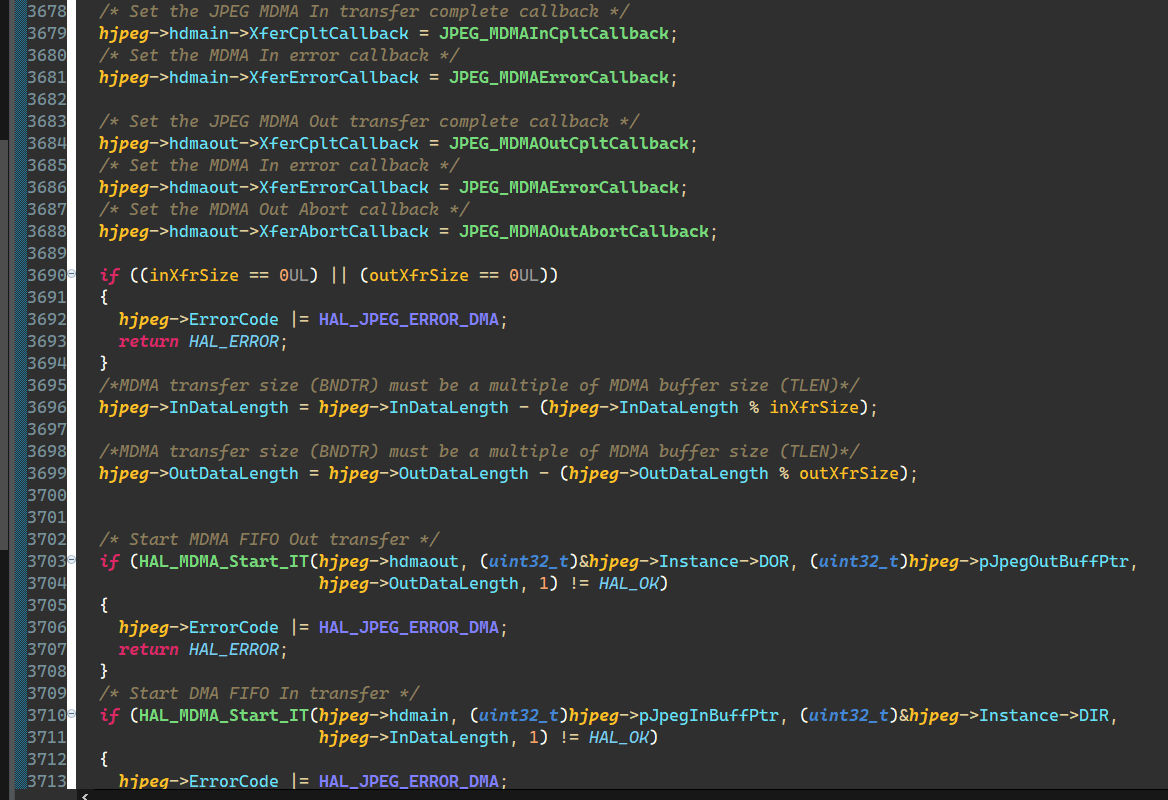The width and height of the screenshot is (1168, 800).
Task: Click line number 3701 in the gutter
Action: coord(47,518)
